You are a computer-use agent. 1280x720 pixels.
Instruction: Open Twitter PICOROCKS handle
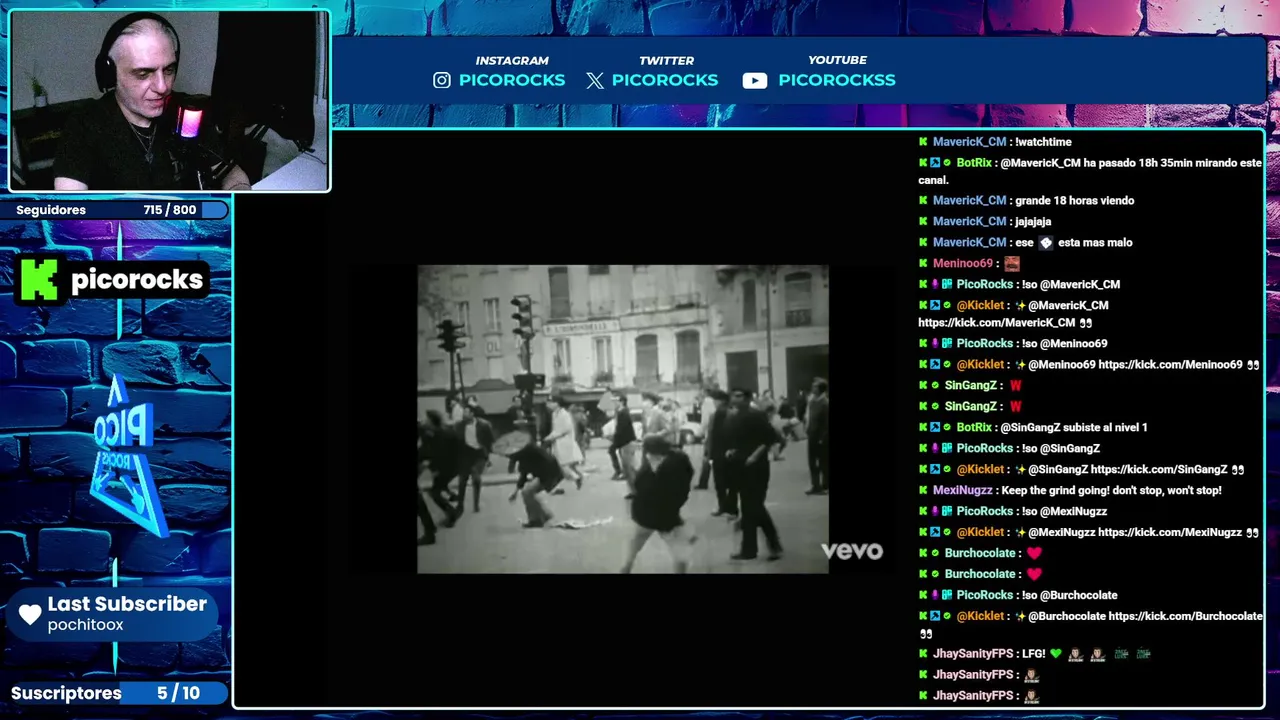pos(665,80)
